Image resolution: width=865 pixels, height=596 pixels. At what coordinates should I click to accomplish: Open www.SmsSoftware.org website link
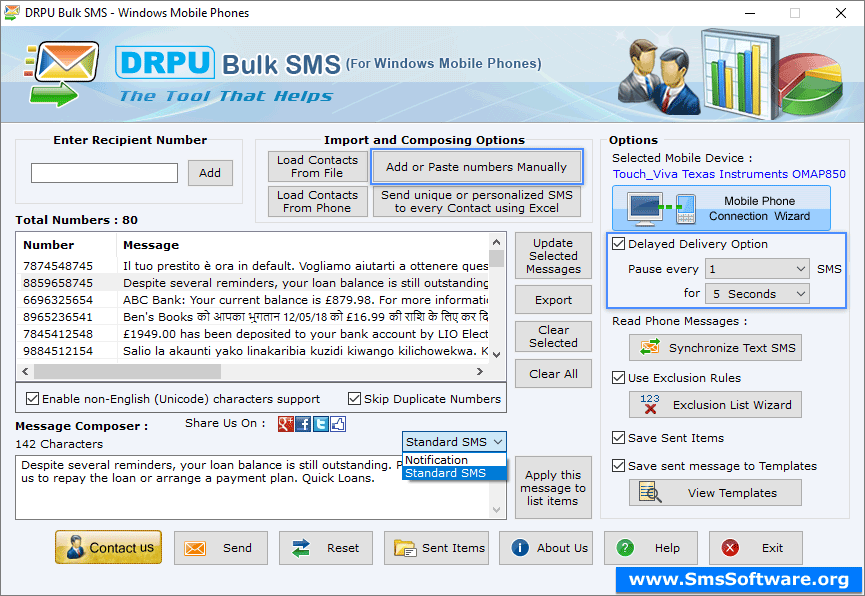coord(739,579)
